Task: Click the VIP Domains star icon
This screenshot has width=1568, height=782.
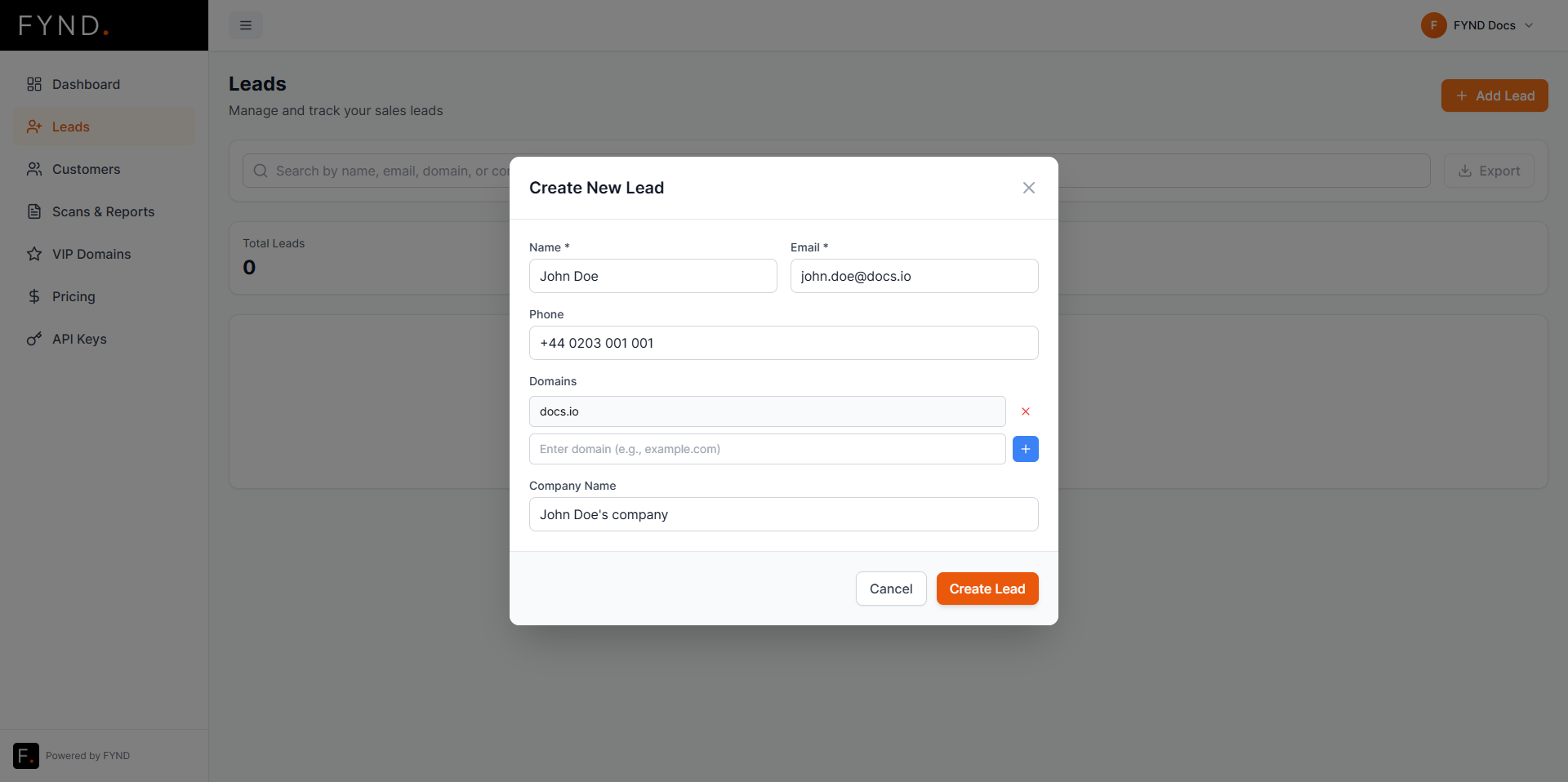Action: 33,254
